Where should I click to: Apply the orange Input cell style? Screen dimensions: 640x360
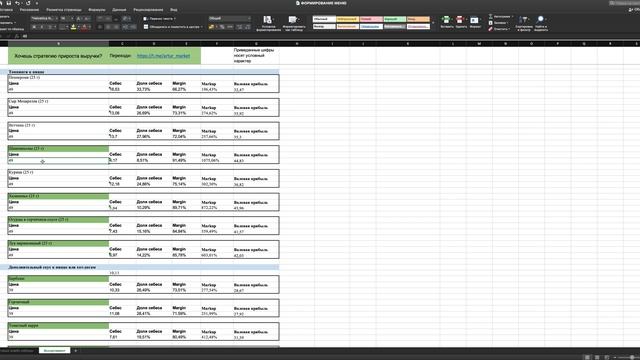[x=418, y=19]
